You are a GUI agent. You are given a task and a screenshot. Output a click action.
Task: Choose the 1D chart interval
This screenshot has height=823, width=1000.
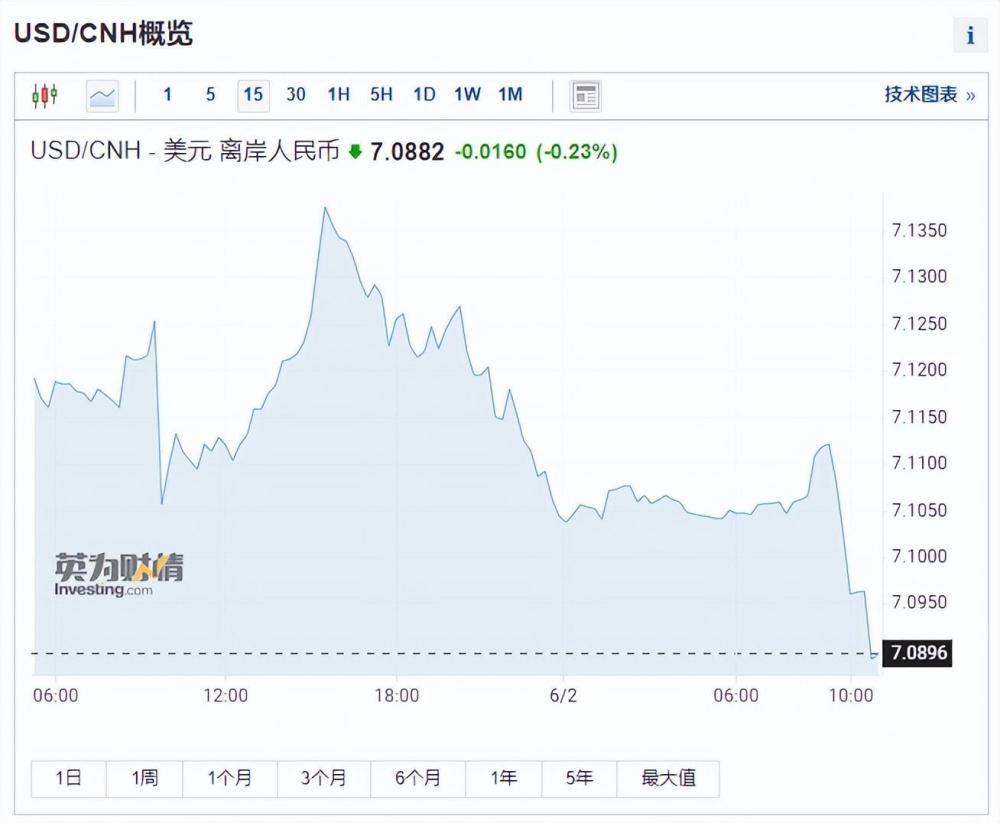point(424,95)
